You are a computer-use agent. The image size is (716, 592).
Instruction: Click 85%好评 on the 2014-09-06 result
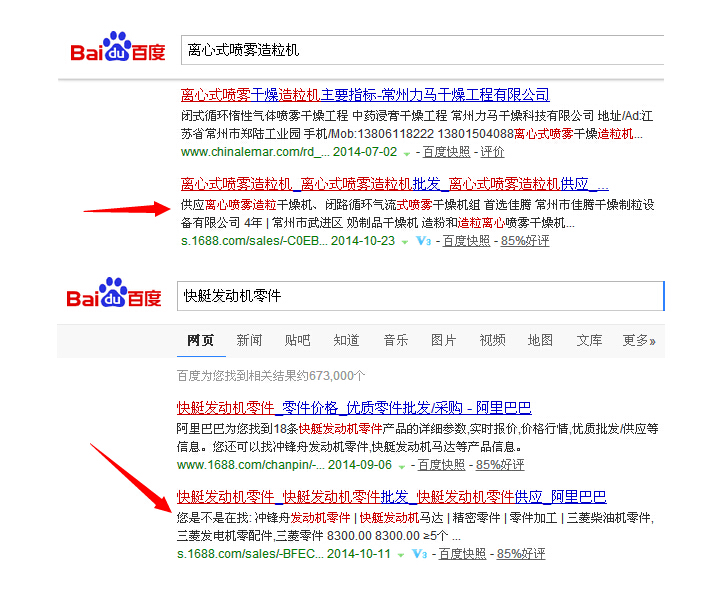pos(500,465)
